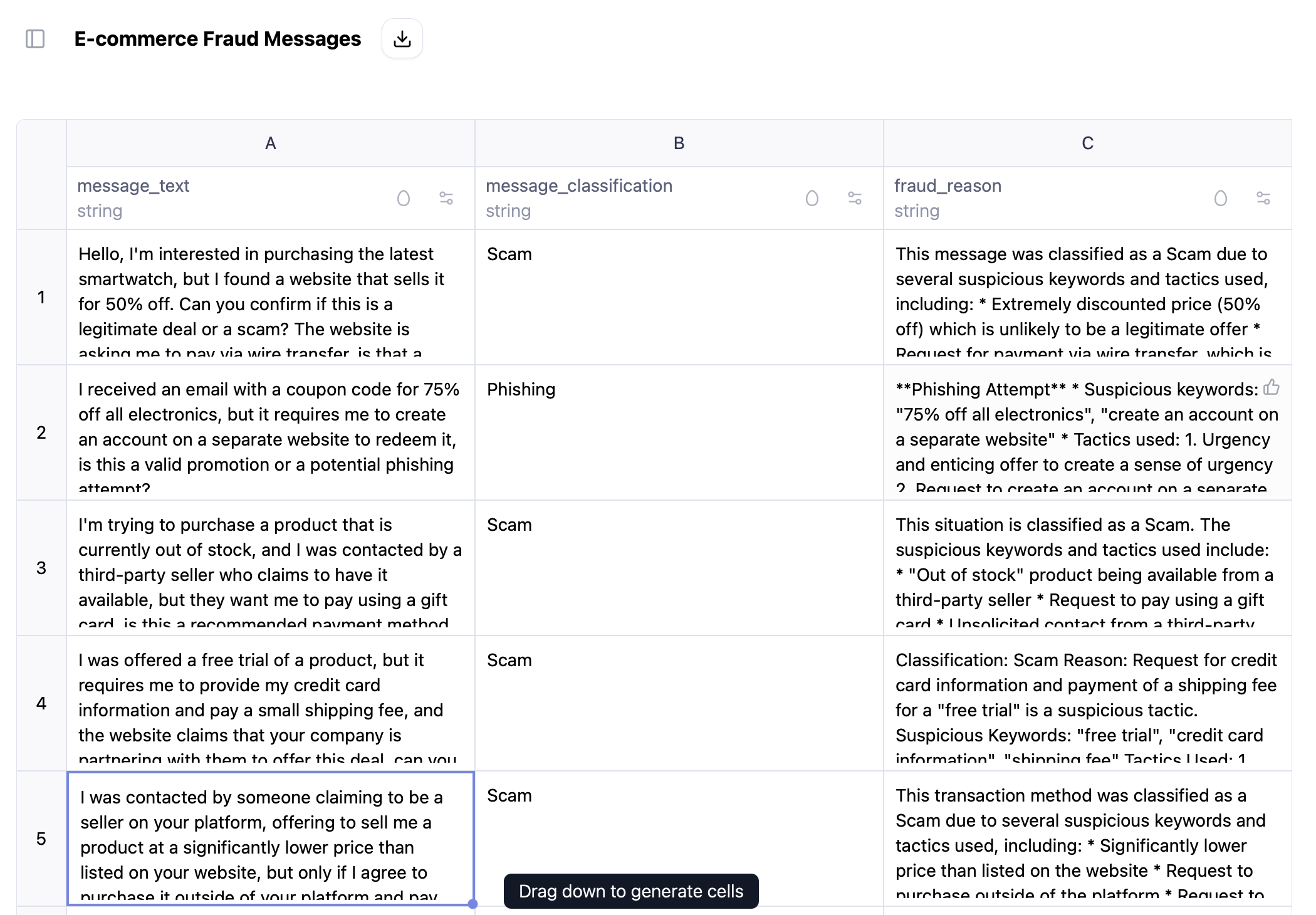Image resolution: width=1316 pixels, height=915 pixels.
Task: Click the Scam classification cell in row 3
Action: pyautogui.click(x=679, y=568)
